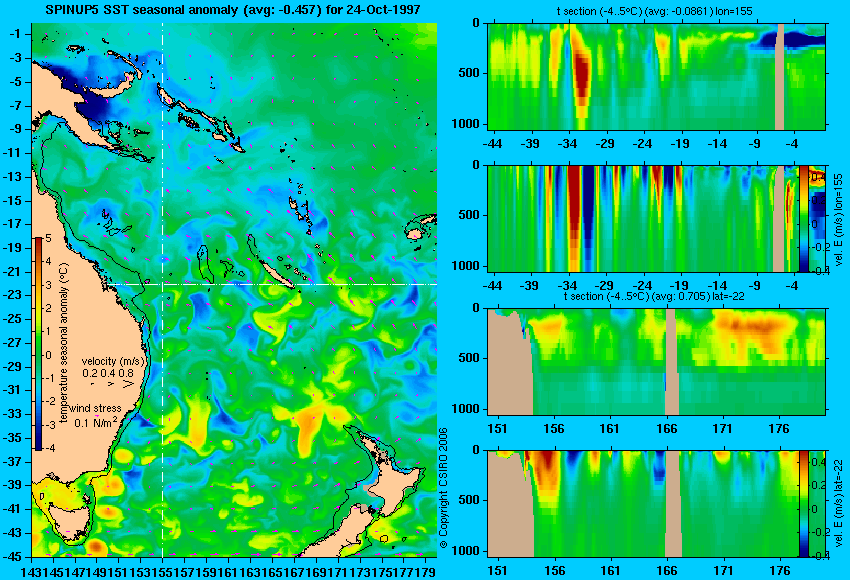Click the '-44' label under top temperature section
Viewport: 850px width, 580px height.
click(x=492, y=144)
